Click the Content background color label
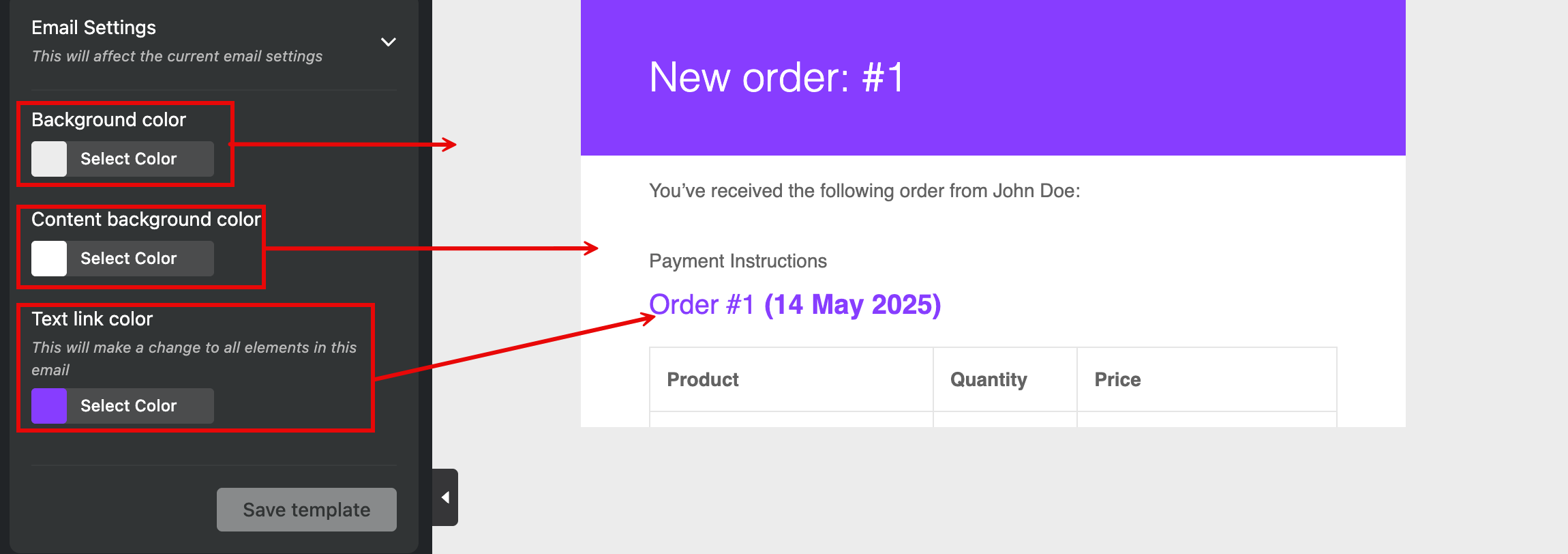The image size is (1568, 554). [146, 220]
